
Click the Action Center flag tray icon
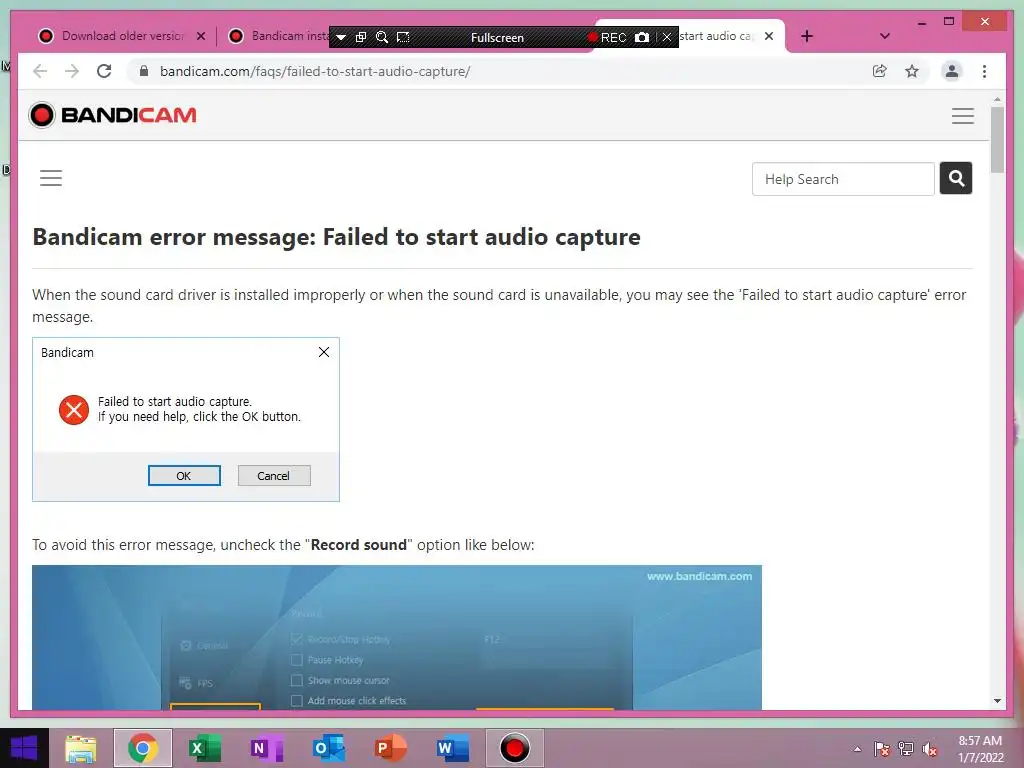[882, 749]
